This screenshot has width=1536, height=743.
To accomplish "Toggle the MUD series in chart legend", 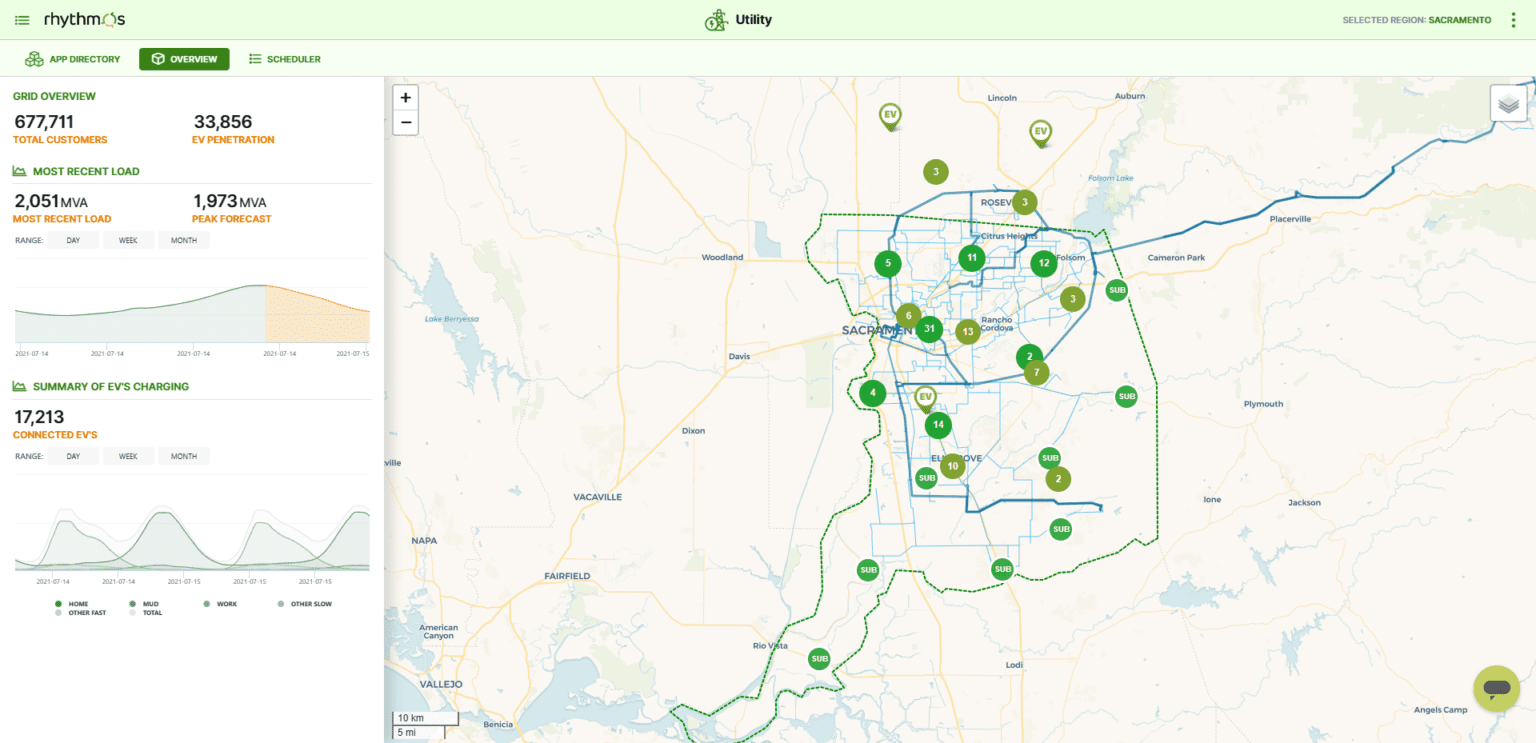I will [x=143, y=604].
